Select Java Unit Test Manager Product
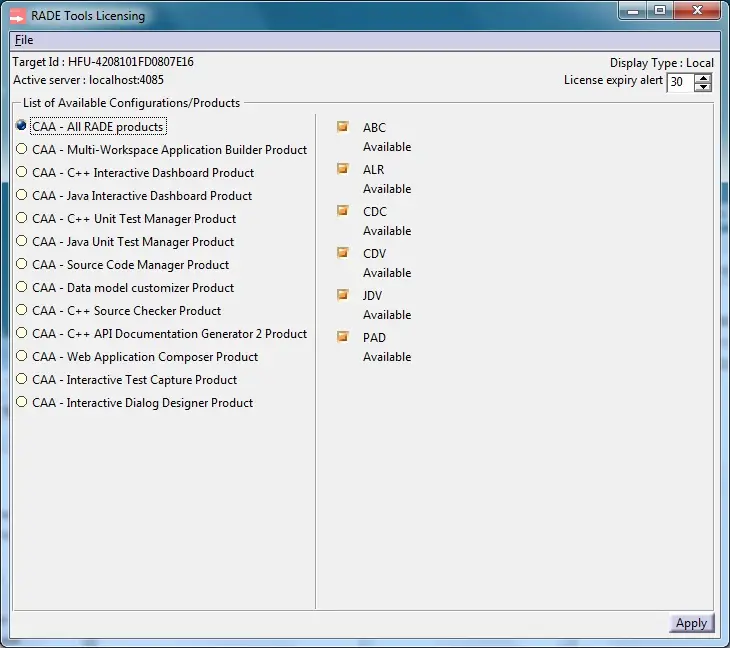Screen dimensions: 730x648 coord(21,241)
